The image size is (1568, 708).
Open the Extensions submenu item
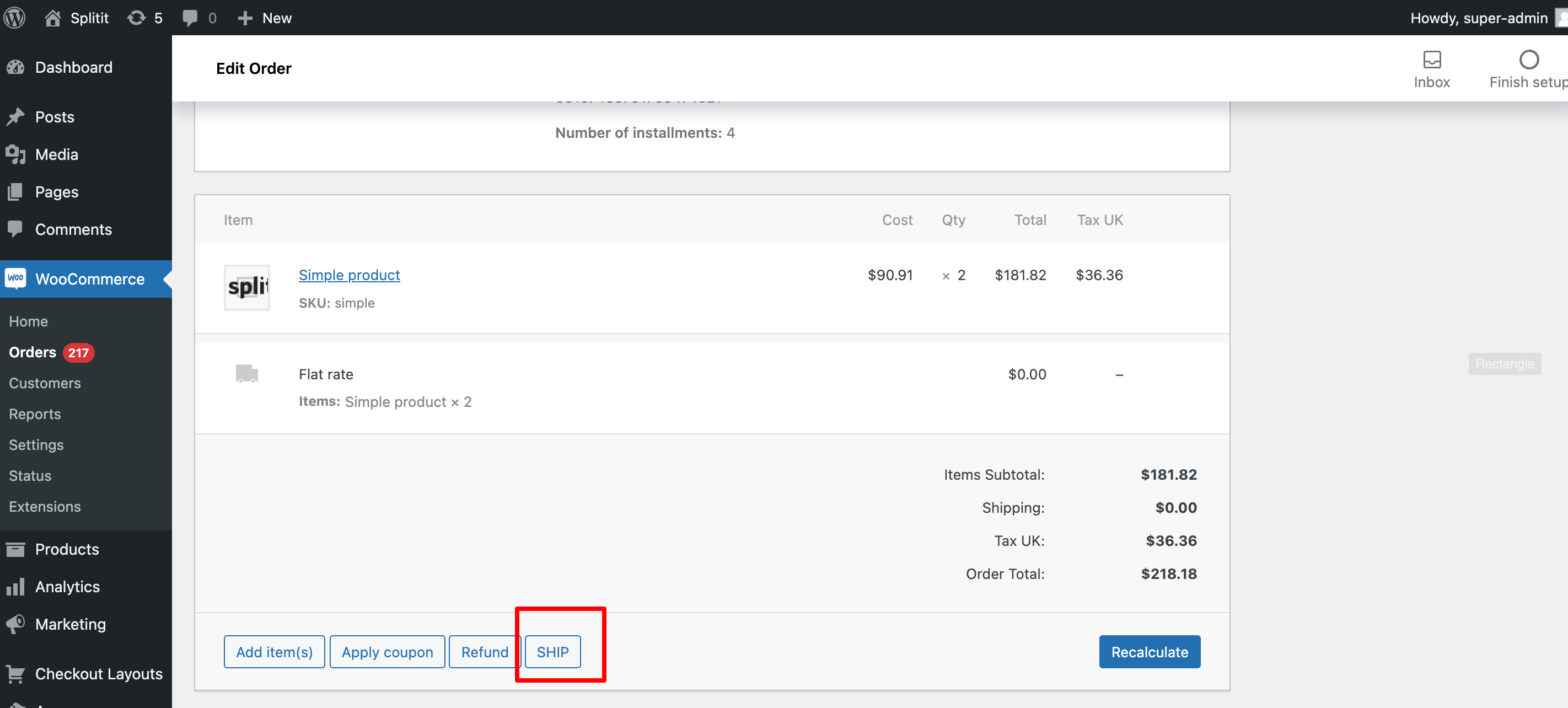(45, 507)
